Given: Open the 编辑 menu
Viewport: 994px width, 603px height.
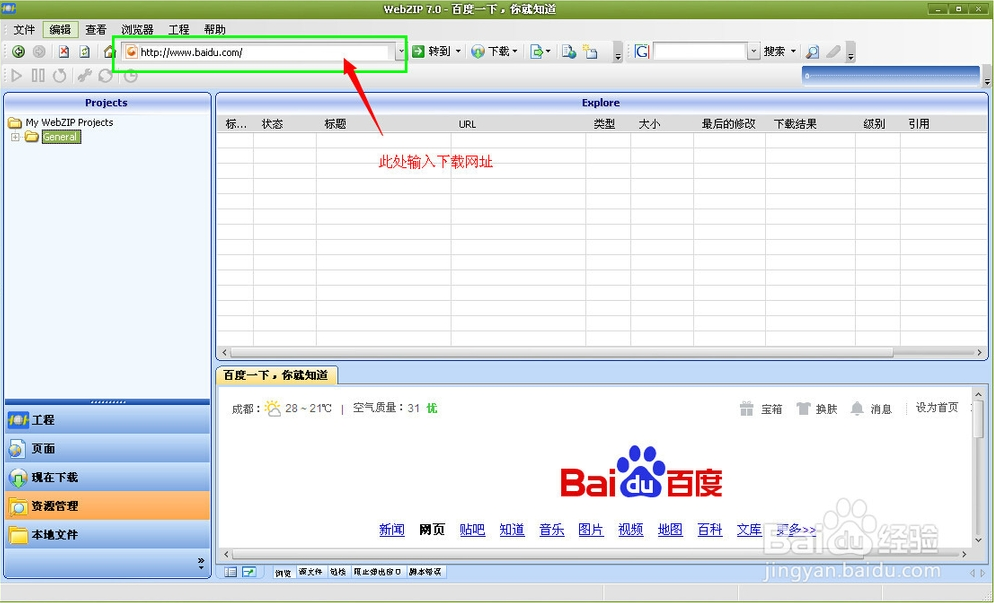Looking at the screenshot, I should point(60,30).
